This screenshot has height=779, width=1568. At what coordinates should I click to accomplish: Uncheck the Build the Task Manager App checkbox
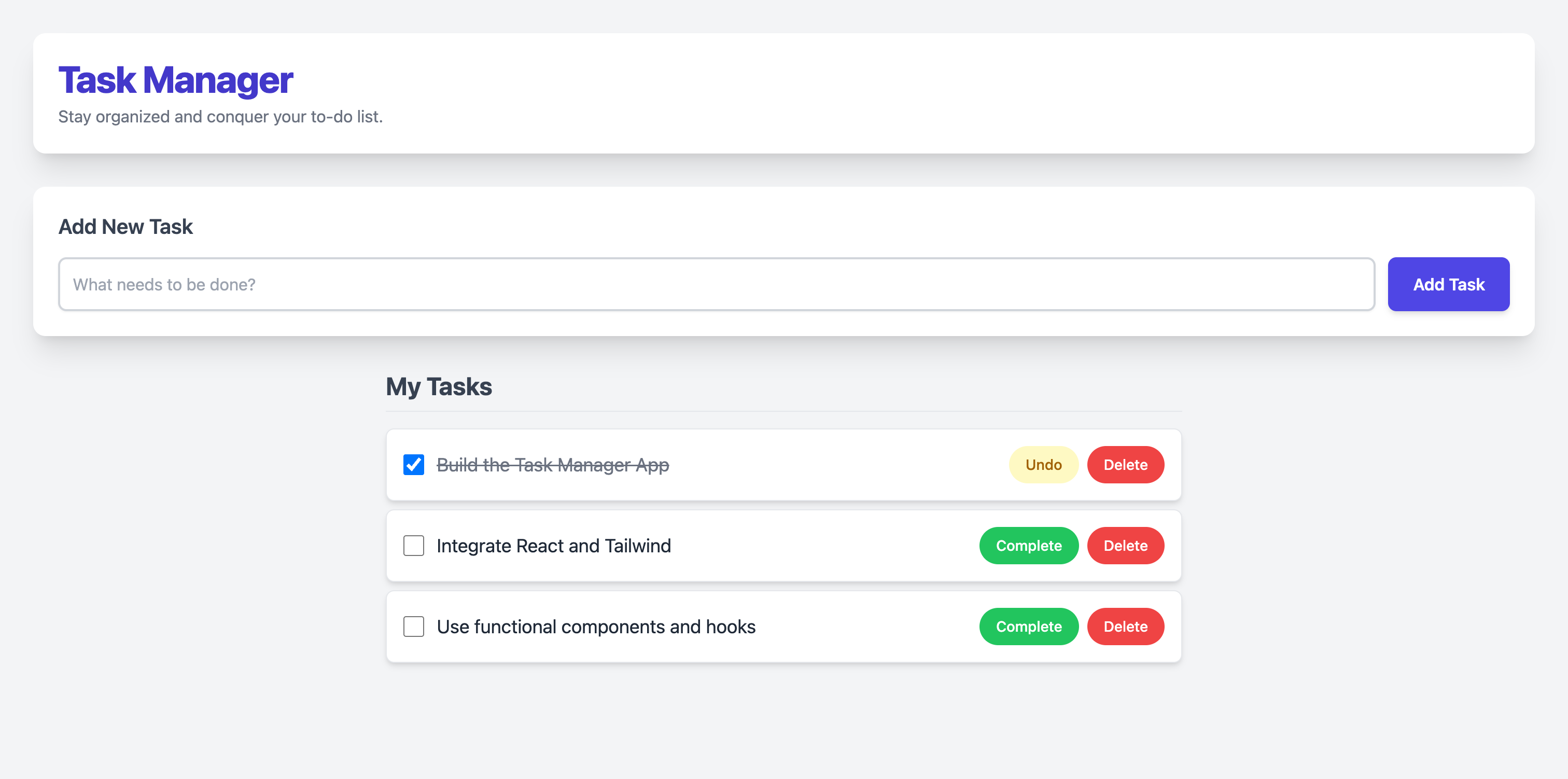pyautogui.click(x=413, y=465)
